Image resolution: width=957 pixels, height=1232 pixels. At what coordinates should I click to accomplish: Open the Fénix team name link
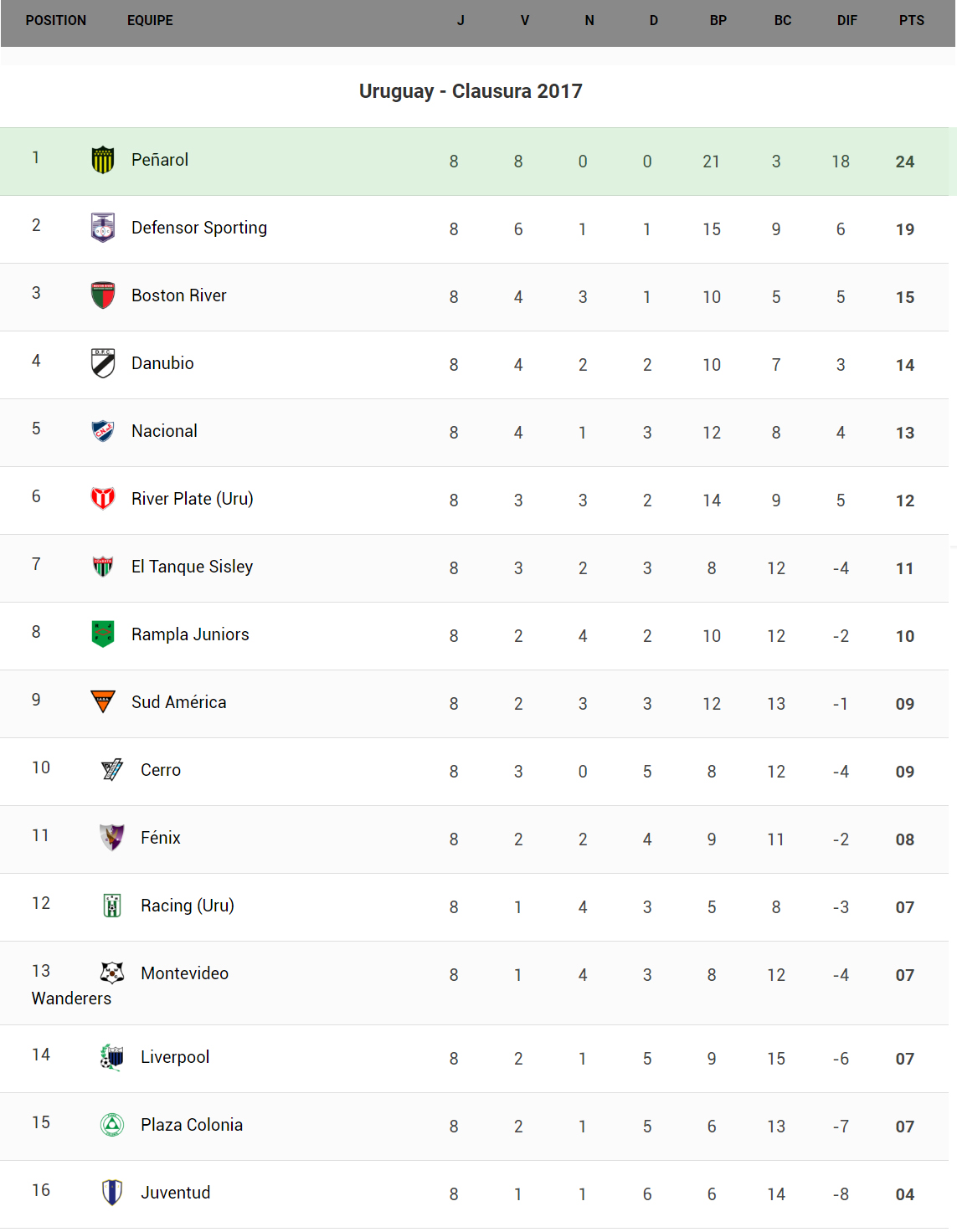click(161, 838)
